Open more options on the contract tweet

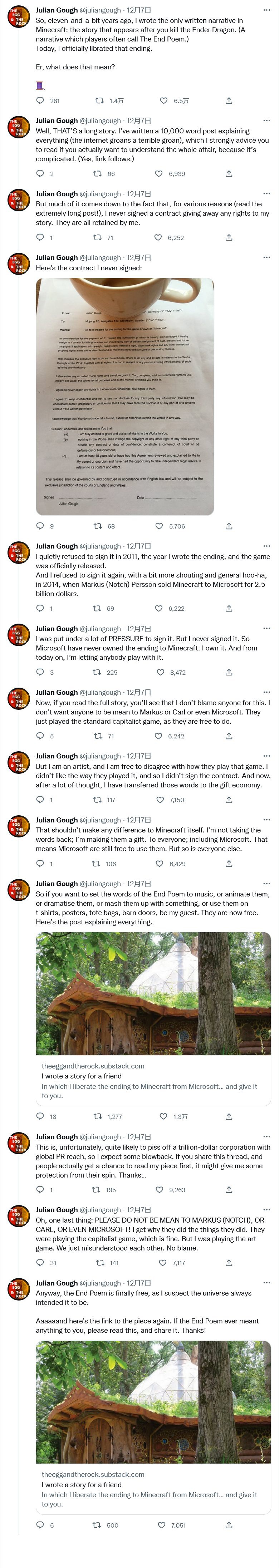[x=266, y=257]
